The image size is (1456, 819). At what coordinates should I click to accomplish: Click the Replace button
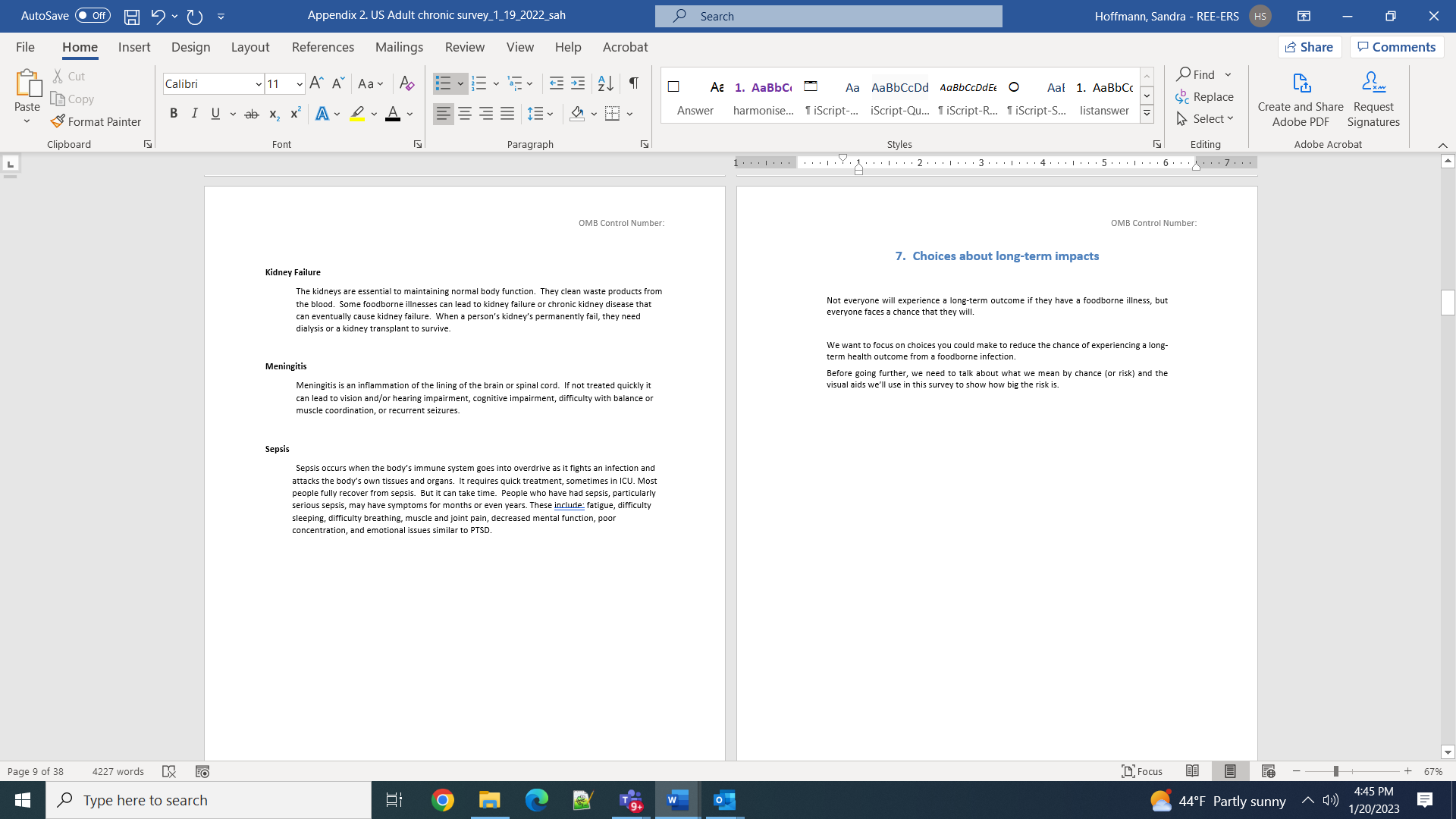click(1204, 96)
